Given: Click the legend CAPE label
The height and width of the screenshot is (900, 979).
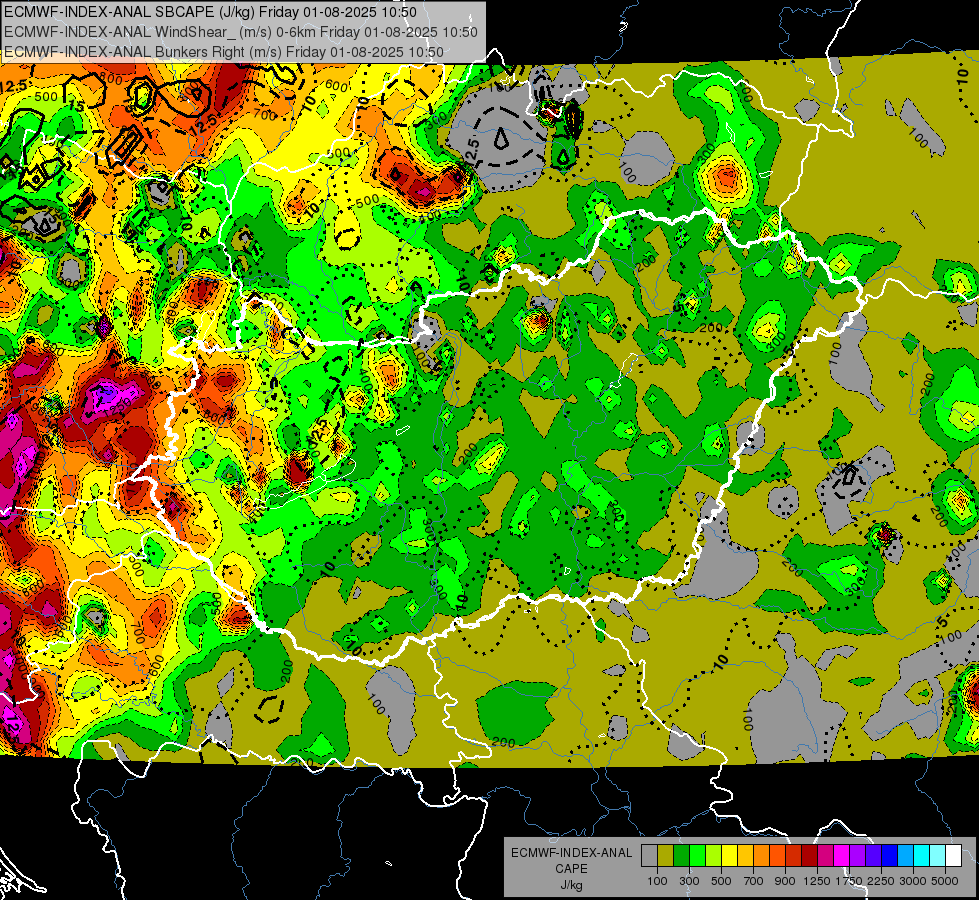Looking at the screenshot, I should [571, 868].
